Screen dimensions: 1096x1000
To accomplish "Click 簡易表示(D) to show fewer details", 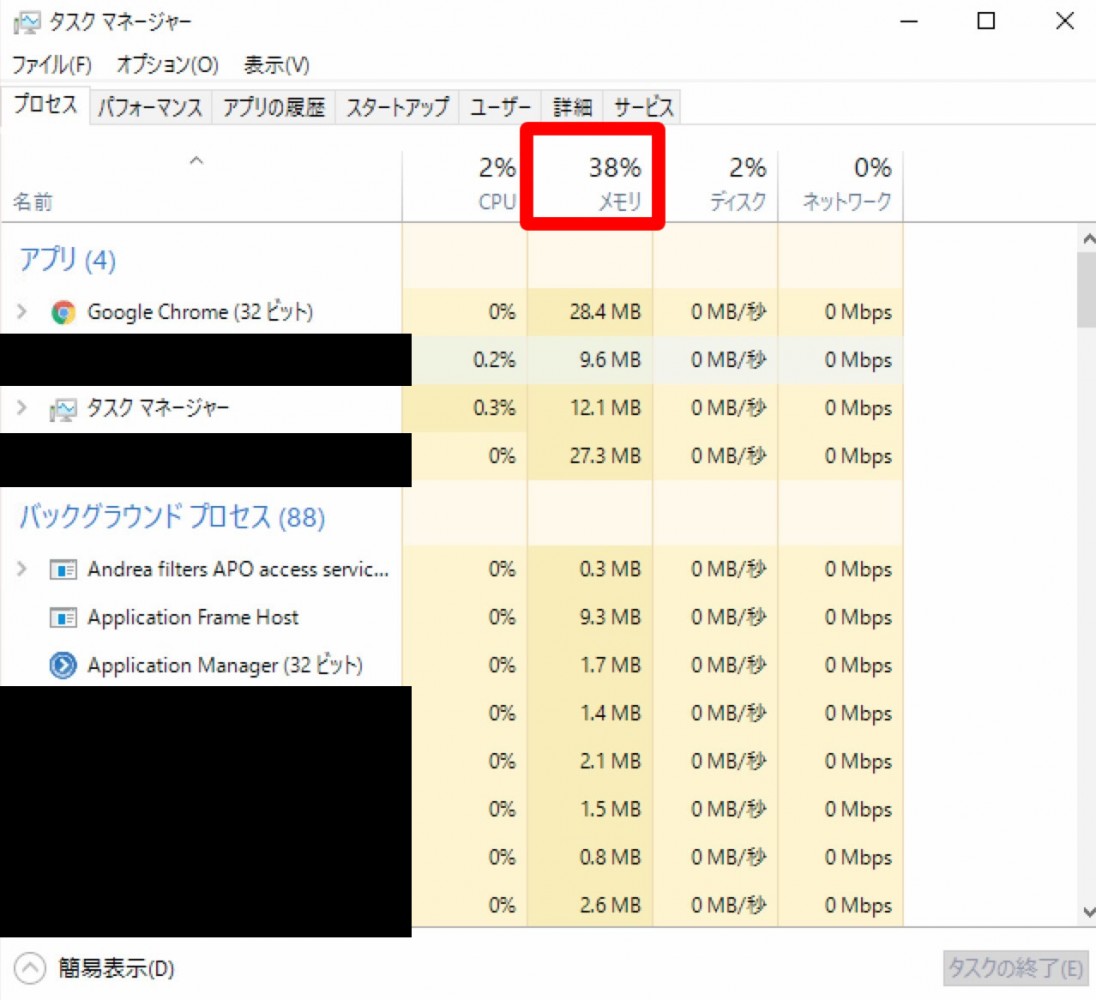I will pyautogui.click(x=116, y=969).
